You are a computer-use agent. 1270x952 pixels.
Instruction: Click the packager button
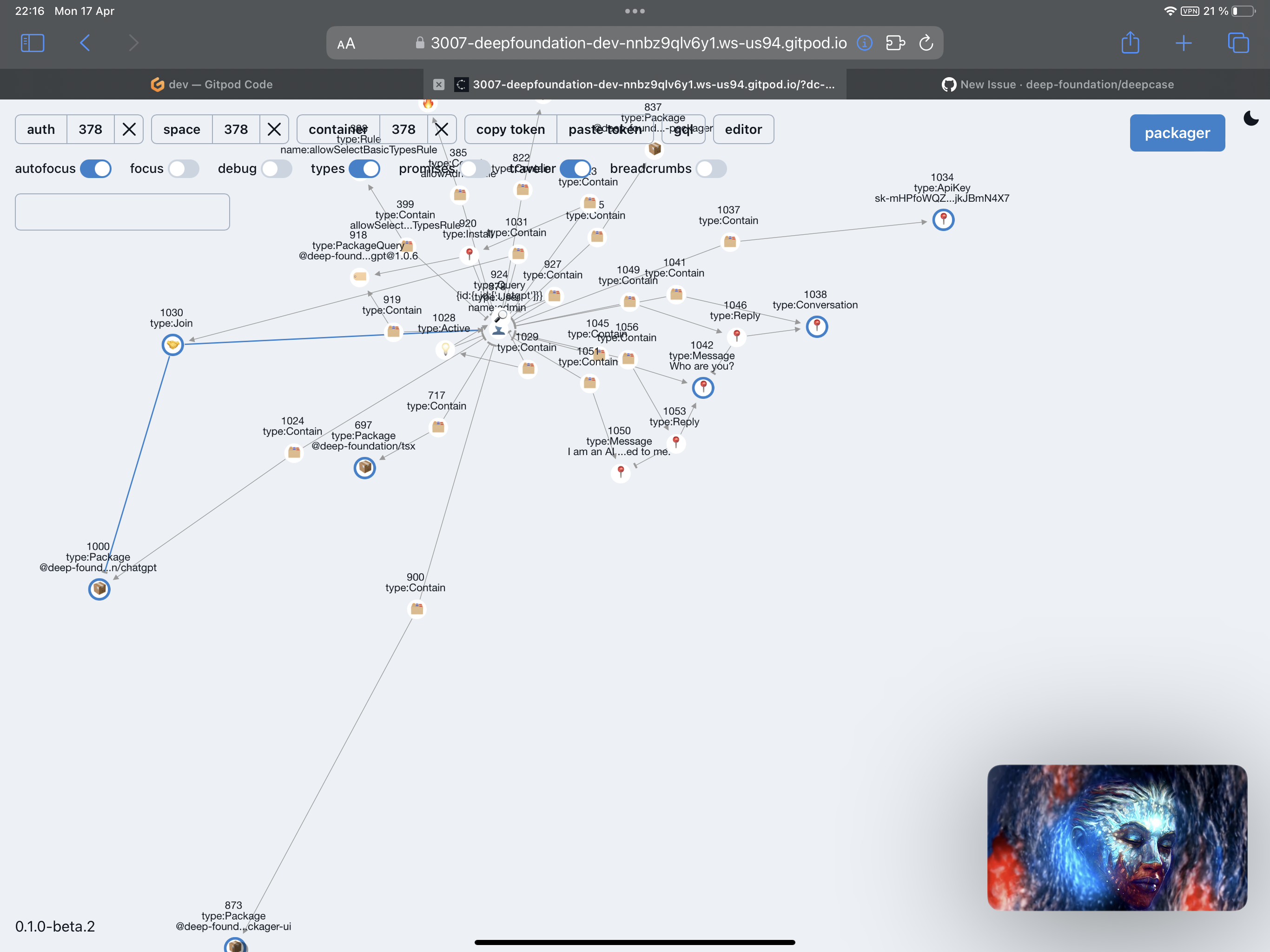point(1177,133)
